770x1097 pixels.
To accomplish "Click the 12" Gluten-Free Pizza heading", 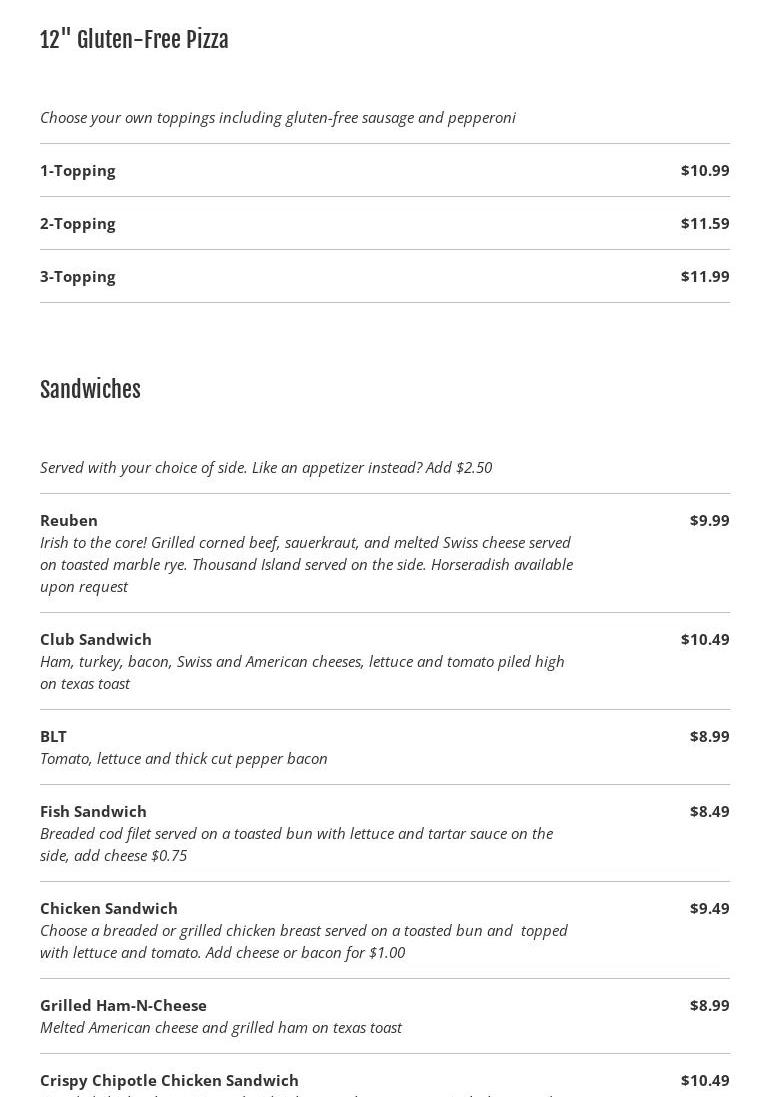I will coord(134,40).
